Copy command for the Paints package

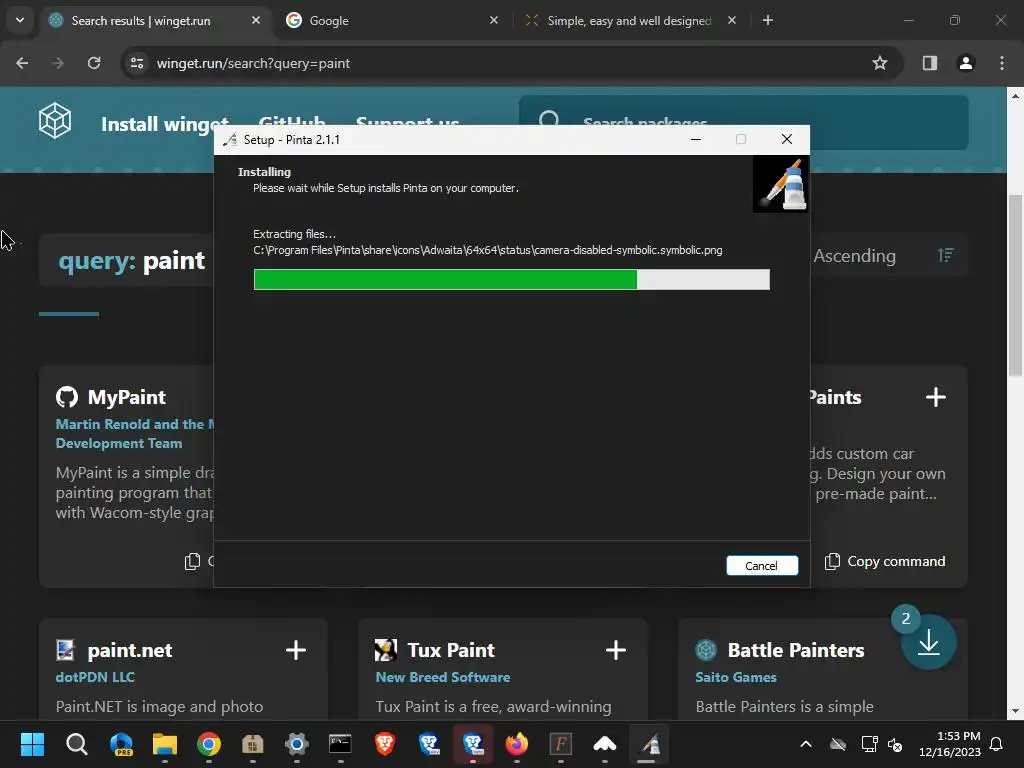click(x=885, y=562)
